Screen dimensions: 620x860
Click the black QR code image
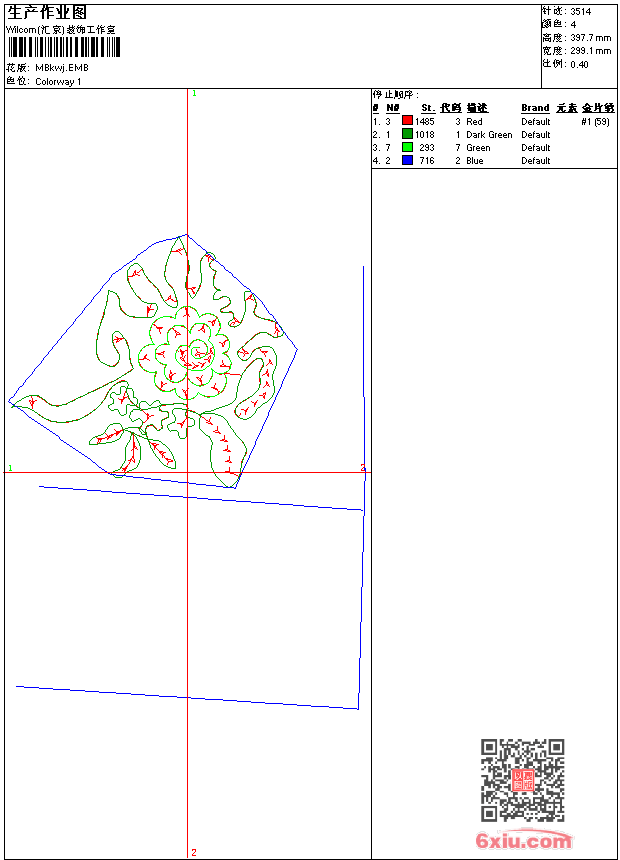click(x=522, y=780)
